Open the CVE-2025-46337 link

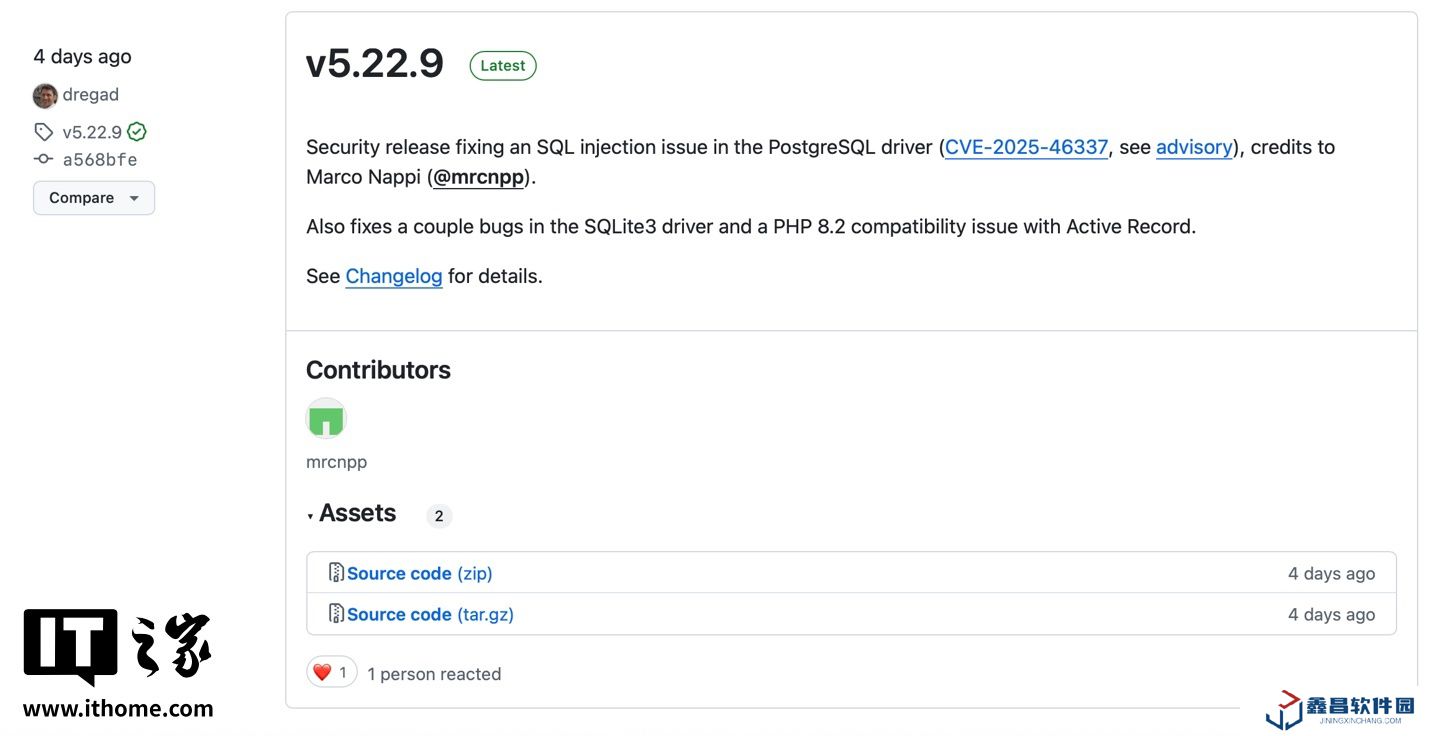point(1026,147)
